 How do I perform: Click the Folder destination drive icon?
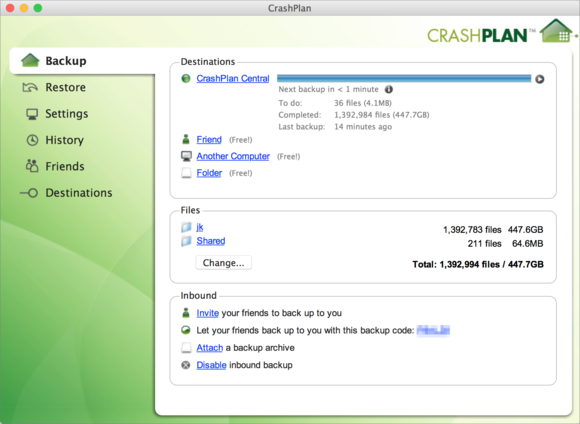click(186, 173)
